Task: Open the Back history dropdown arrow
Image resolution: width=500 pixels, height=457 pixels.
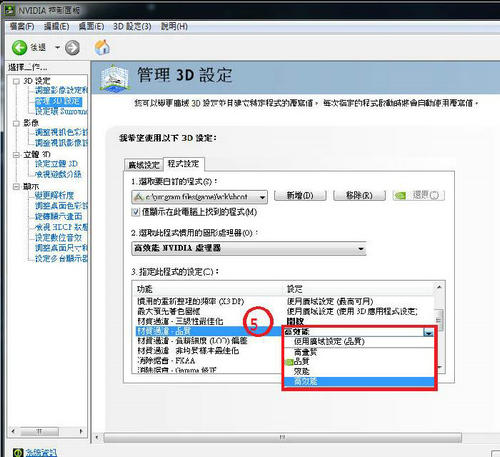Action: pos(57,48)
